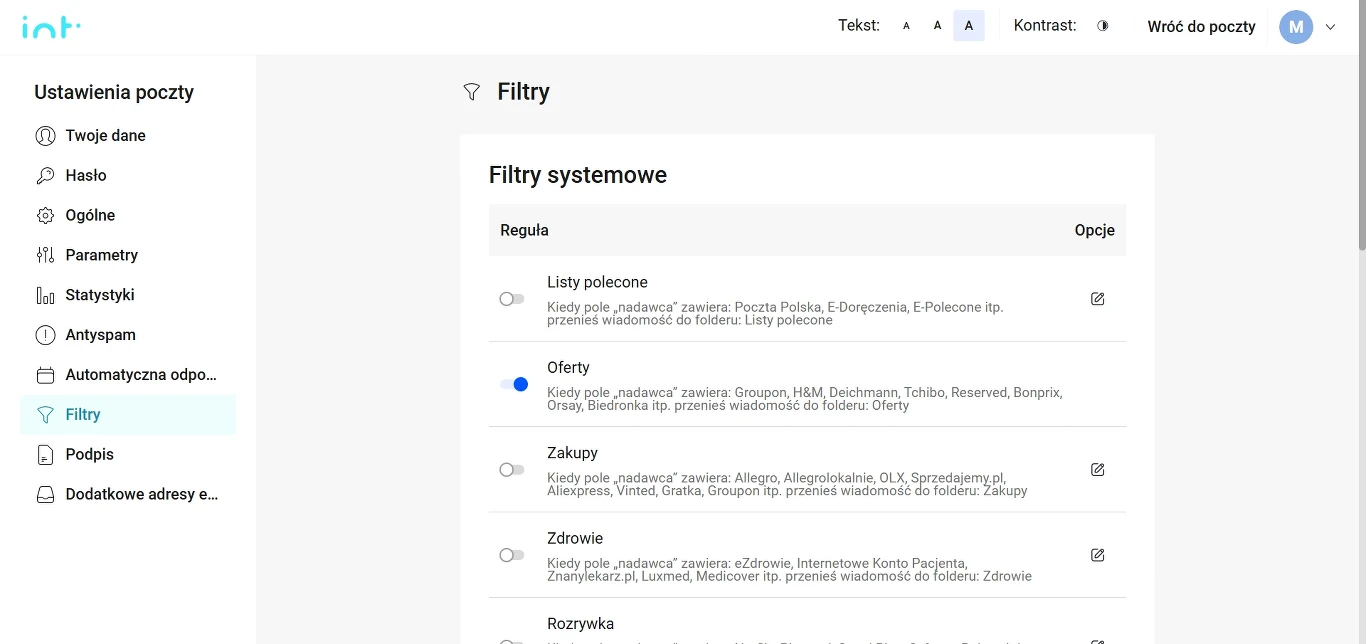Viewport: 1366px width, 644px height.
Task: Open Dodatkowe adresy e-mail settings
Action: 128,494
